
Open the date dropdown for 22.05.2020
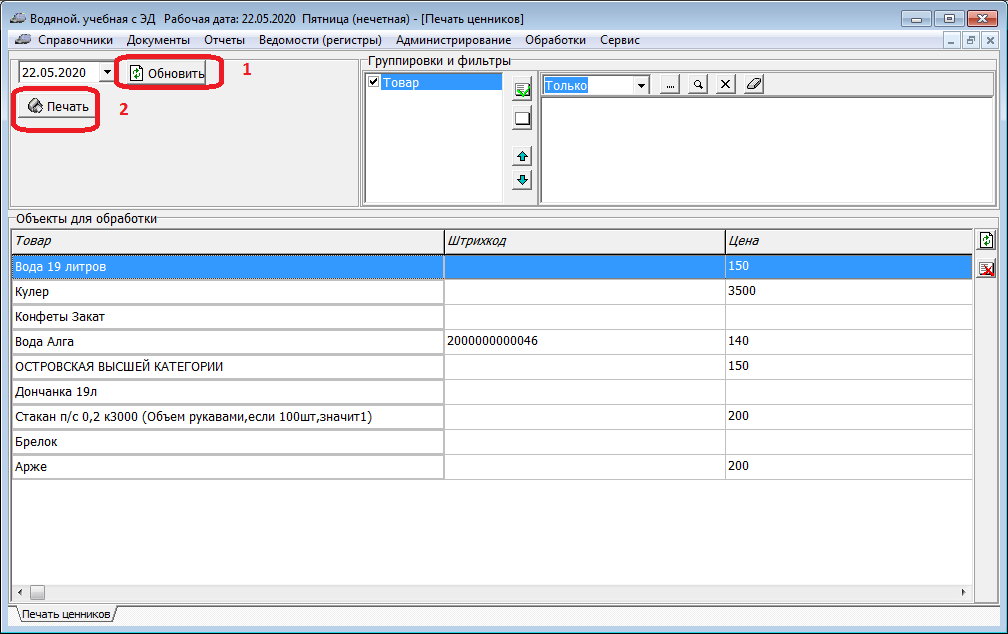click(x=107, y=73)
